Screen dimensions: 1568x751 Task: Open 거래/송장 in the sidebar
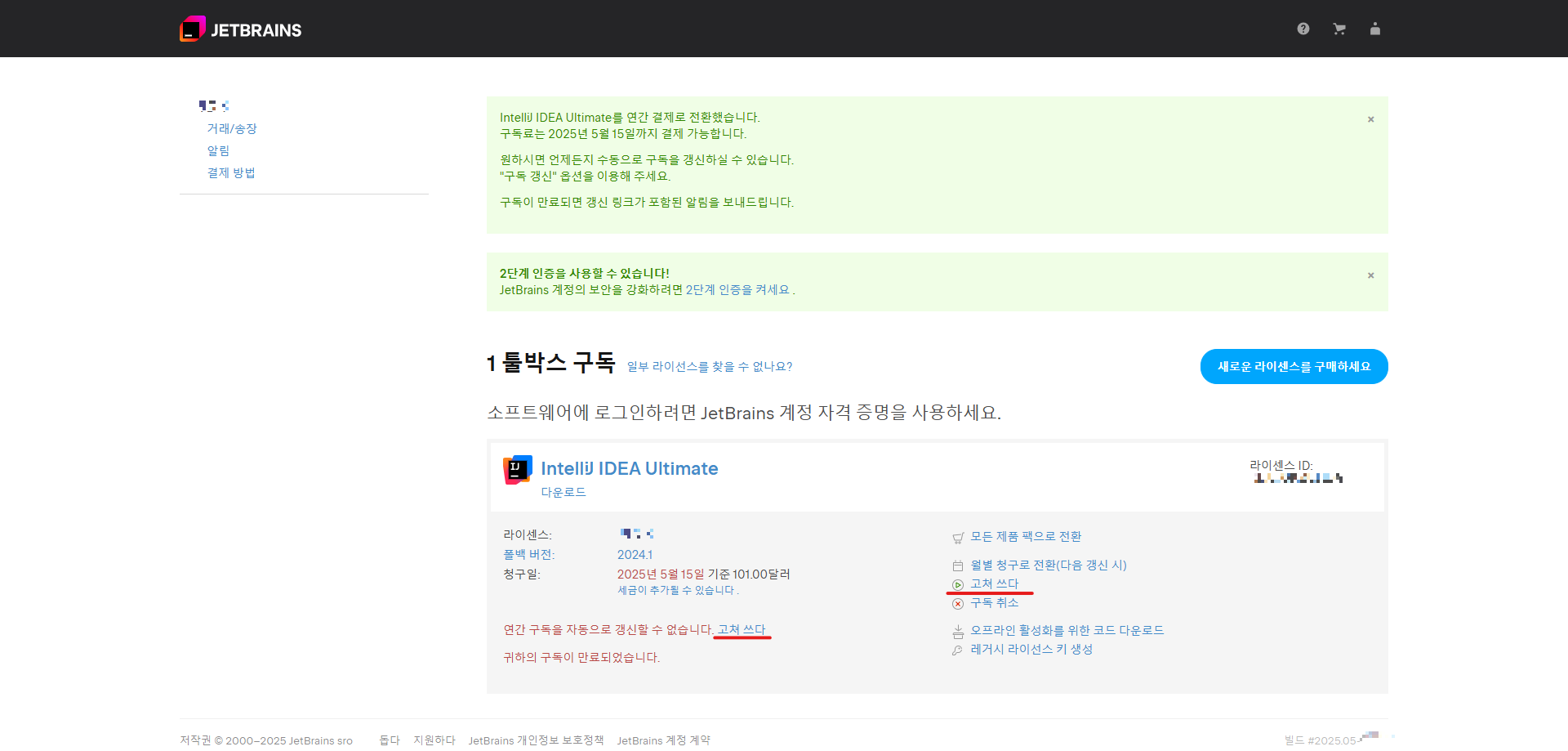(x=232, y=128)
